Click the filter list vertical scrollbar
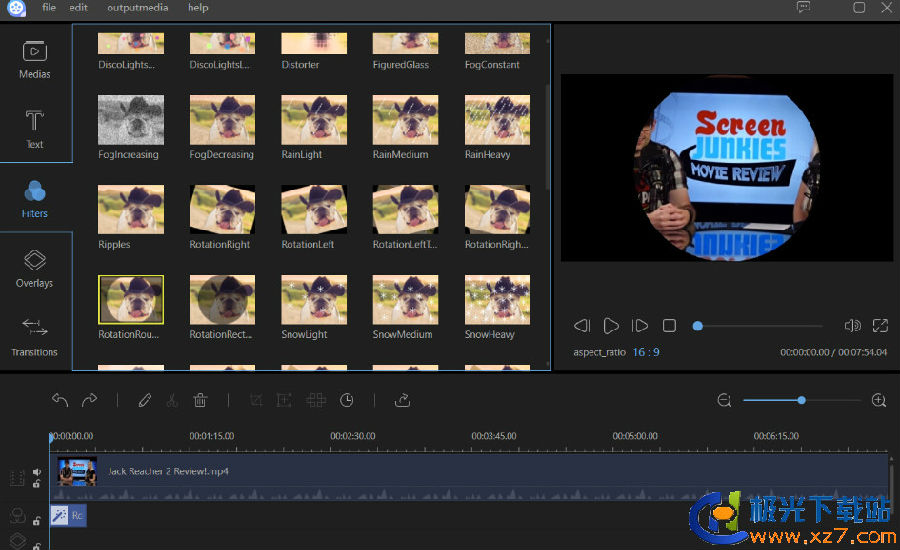This screenshot has width=900, height=550. click(547, 138)
